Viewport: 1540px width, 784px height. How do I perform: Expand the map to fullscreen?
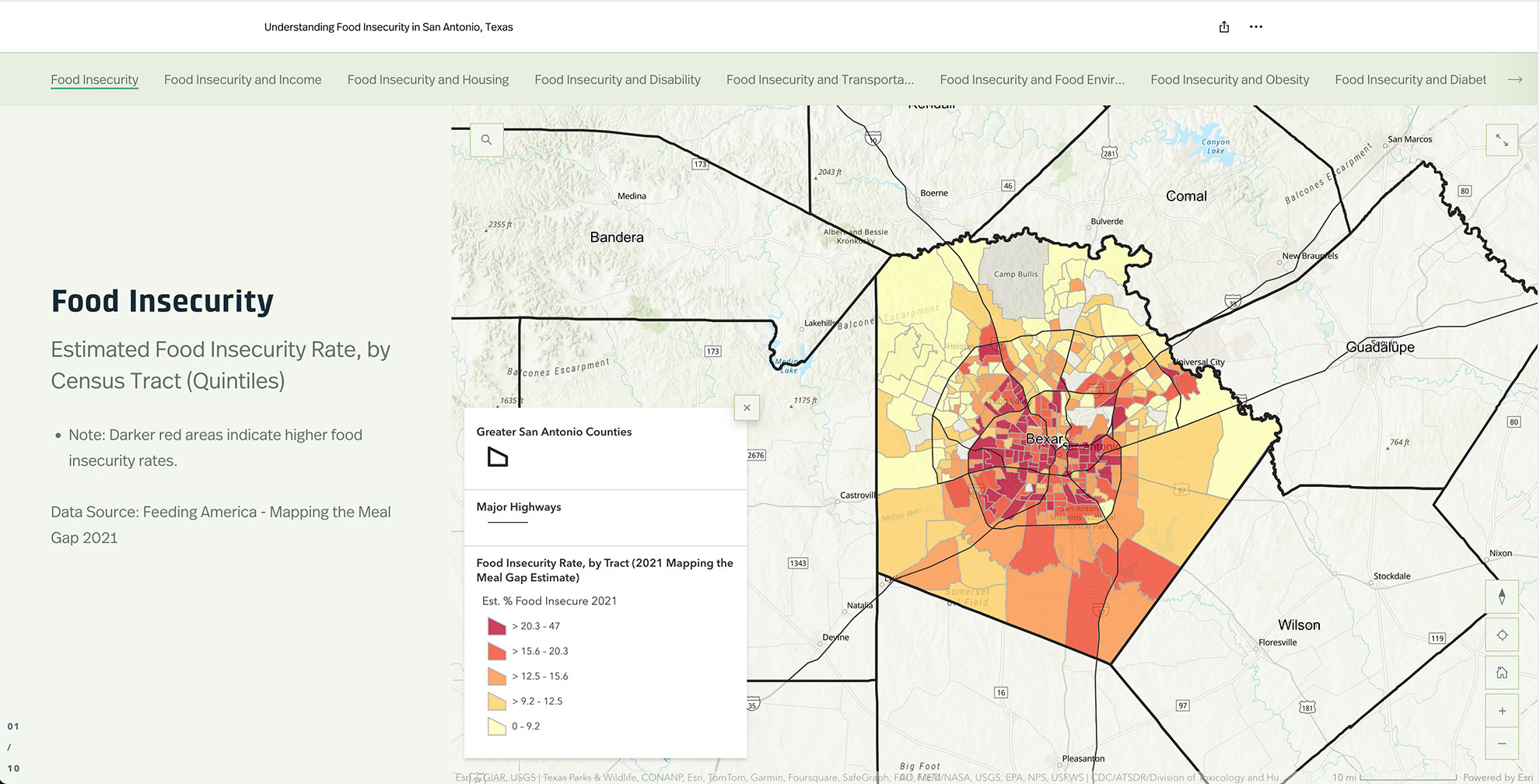[x=1501, y=141]
